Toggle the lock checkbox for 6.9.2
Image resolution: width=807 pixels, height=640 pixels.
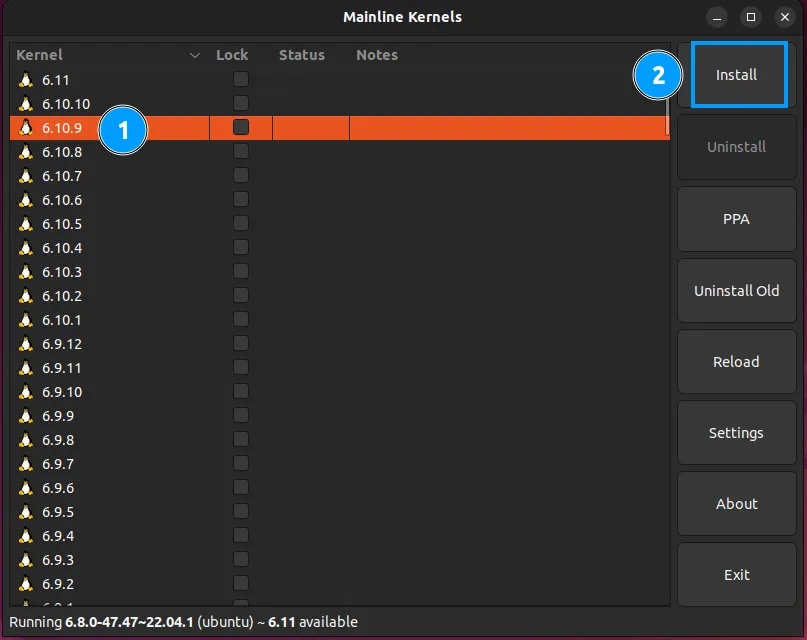point(241,583)
